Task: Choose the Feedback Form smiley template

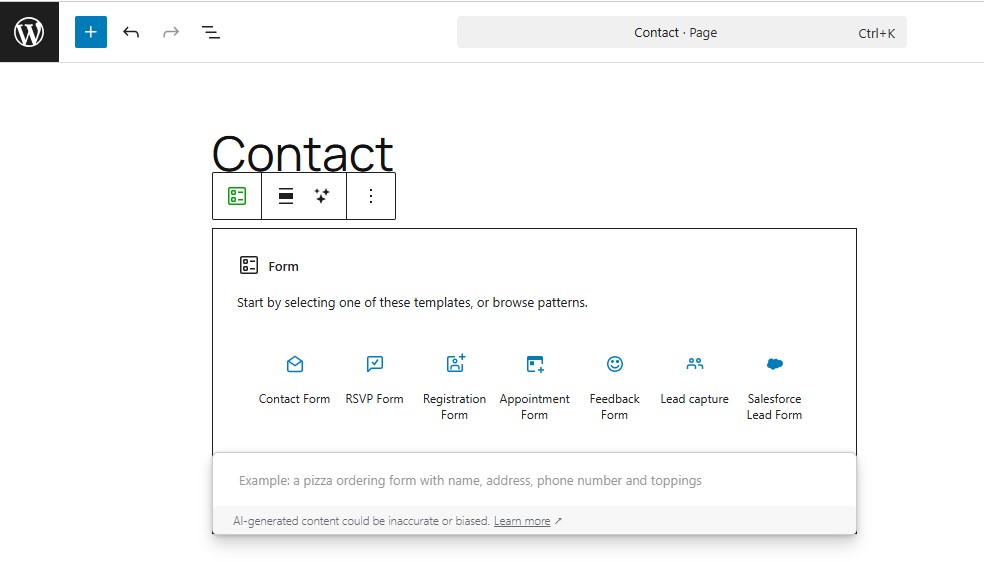Action: point(615,365)
